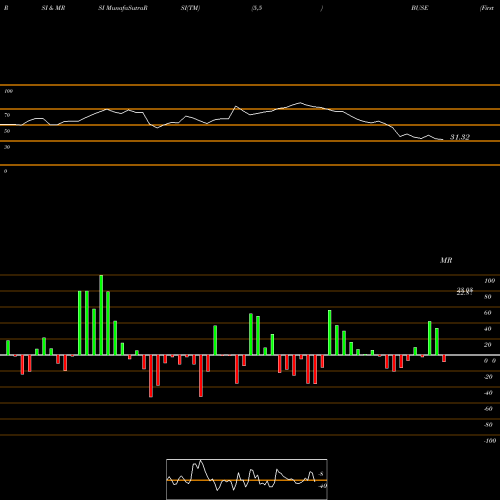This screenshot has width=500, height=500.
Task: Click the 'MR' label above the bar chart
Action: pyautogui.click(x=446, y=260)
